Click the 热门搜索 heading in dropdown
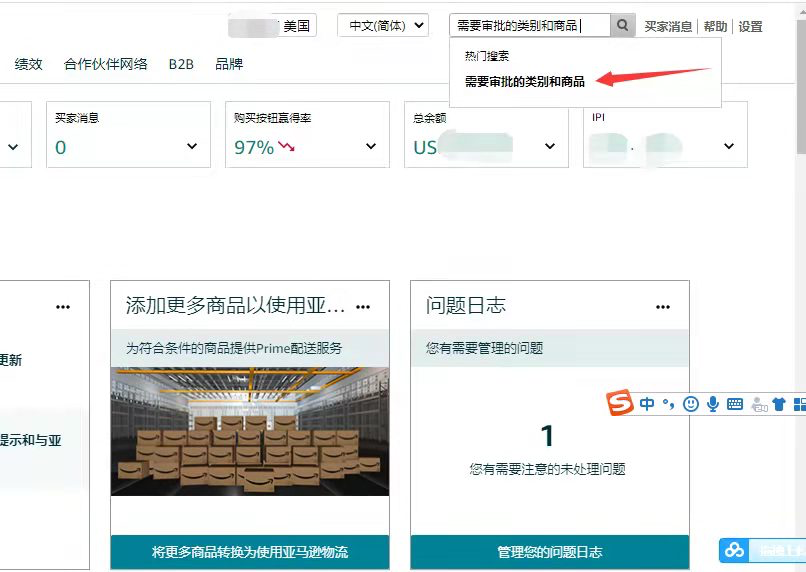 click(487, 56)
